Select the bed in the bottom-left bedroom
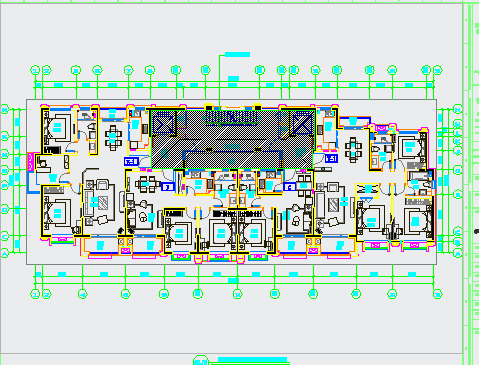 (58, 214)
